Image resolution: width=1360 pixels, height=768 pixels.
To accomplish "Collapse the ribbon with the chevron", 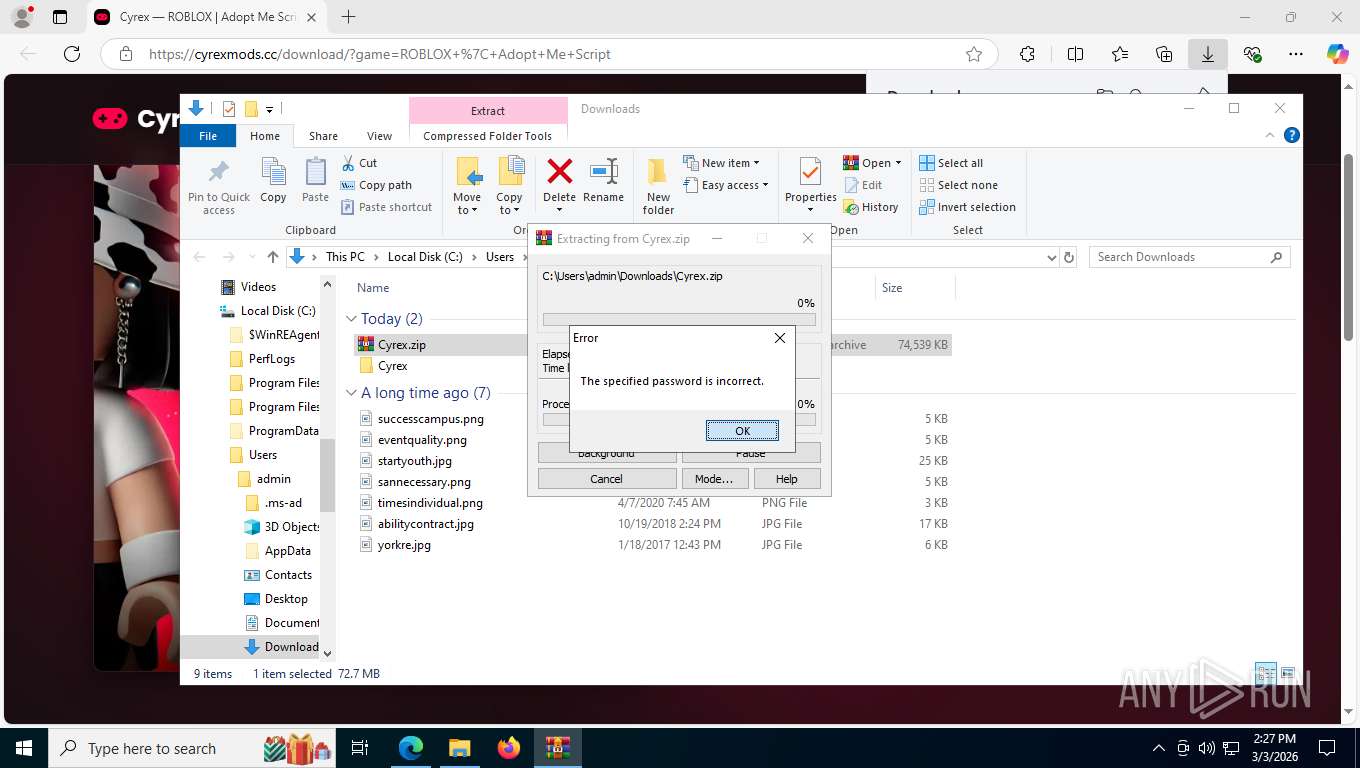I will tap(1271, 136).
